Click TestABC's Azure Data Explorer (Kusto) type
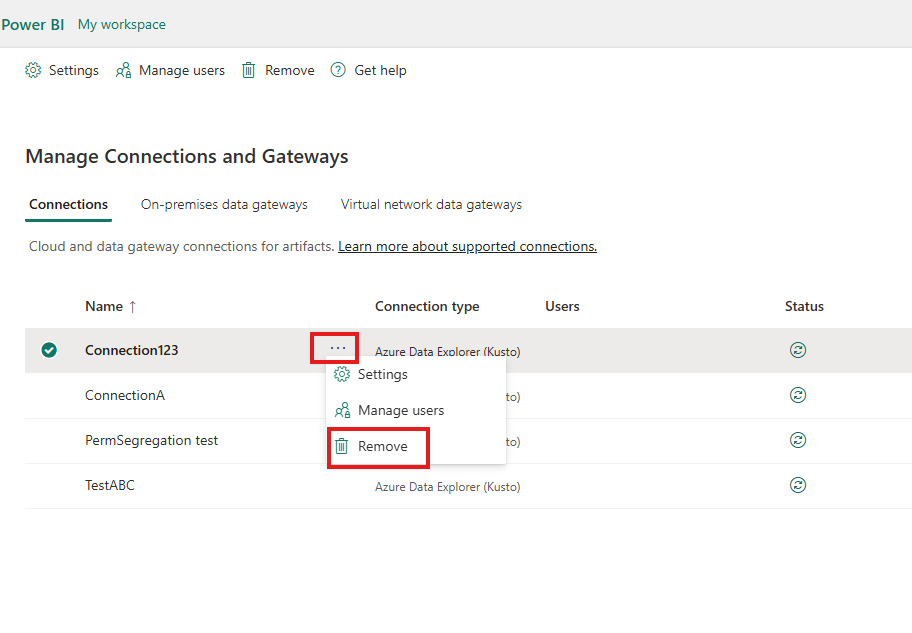 coord(447,487)
